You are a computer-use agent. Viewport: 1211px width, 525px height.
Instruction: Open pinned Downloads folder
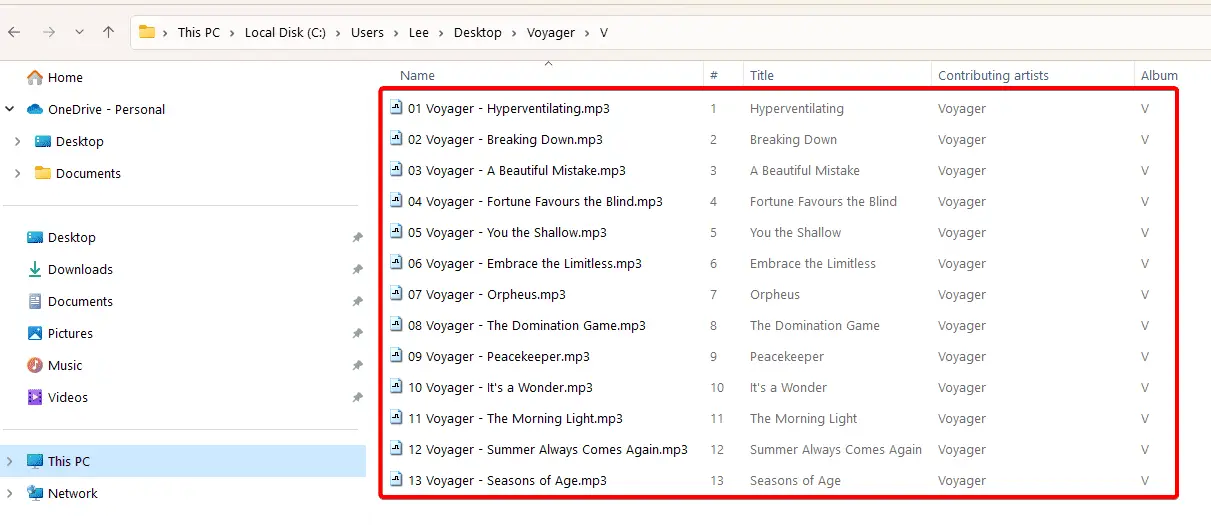click(80, 269)
